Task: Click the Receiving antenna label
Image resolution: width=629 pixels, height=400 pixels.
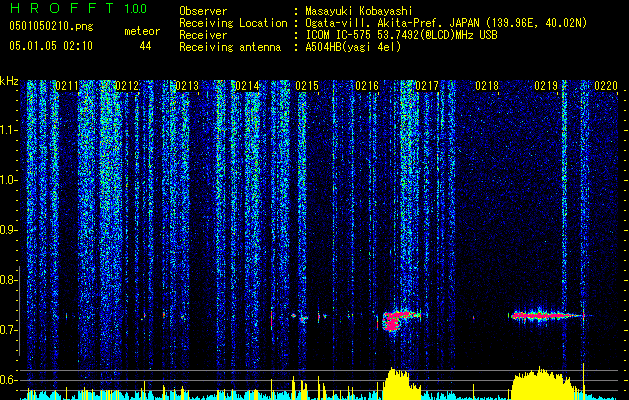Action: (x=230, y=47)
